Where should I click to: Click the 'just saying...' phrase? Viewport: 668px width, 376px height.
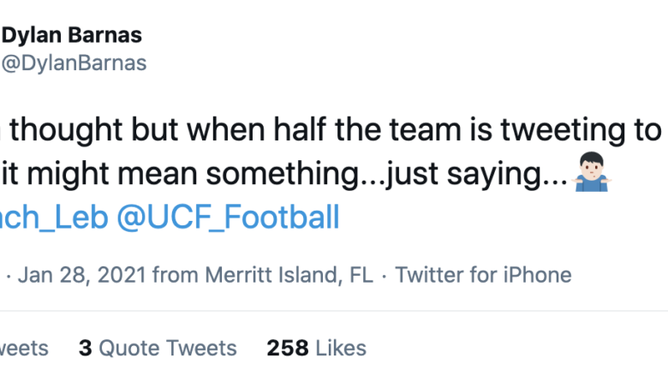click(476, 175)
